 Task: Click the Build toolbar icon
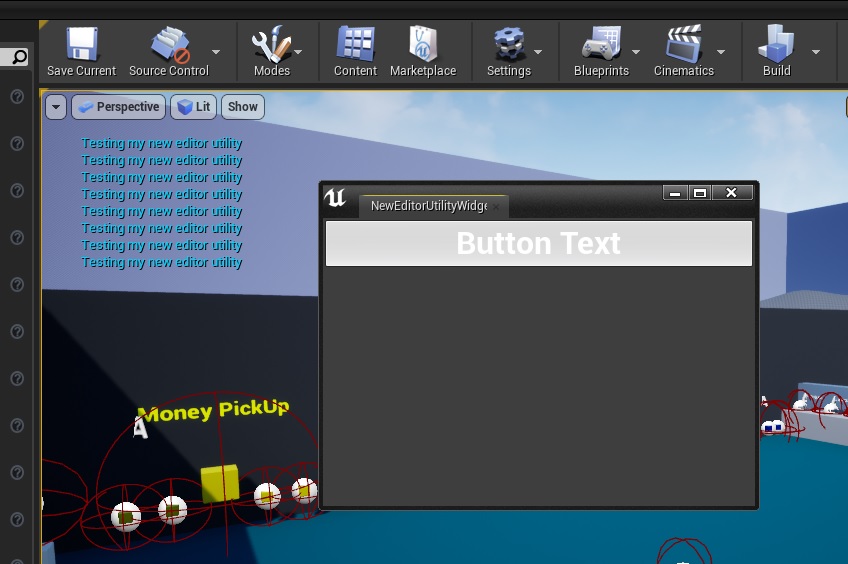coord(776,45)
